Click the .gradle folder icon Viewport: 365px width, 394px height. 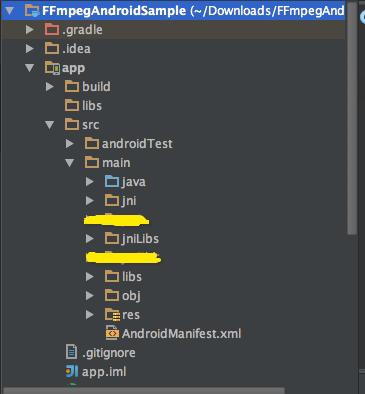52,30
